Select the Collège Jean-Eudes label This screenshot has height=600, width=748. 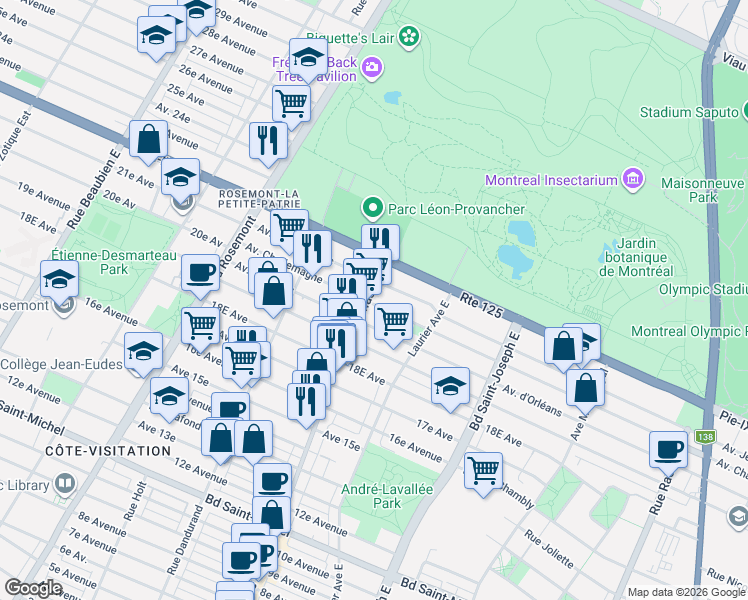pos(62,364)
